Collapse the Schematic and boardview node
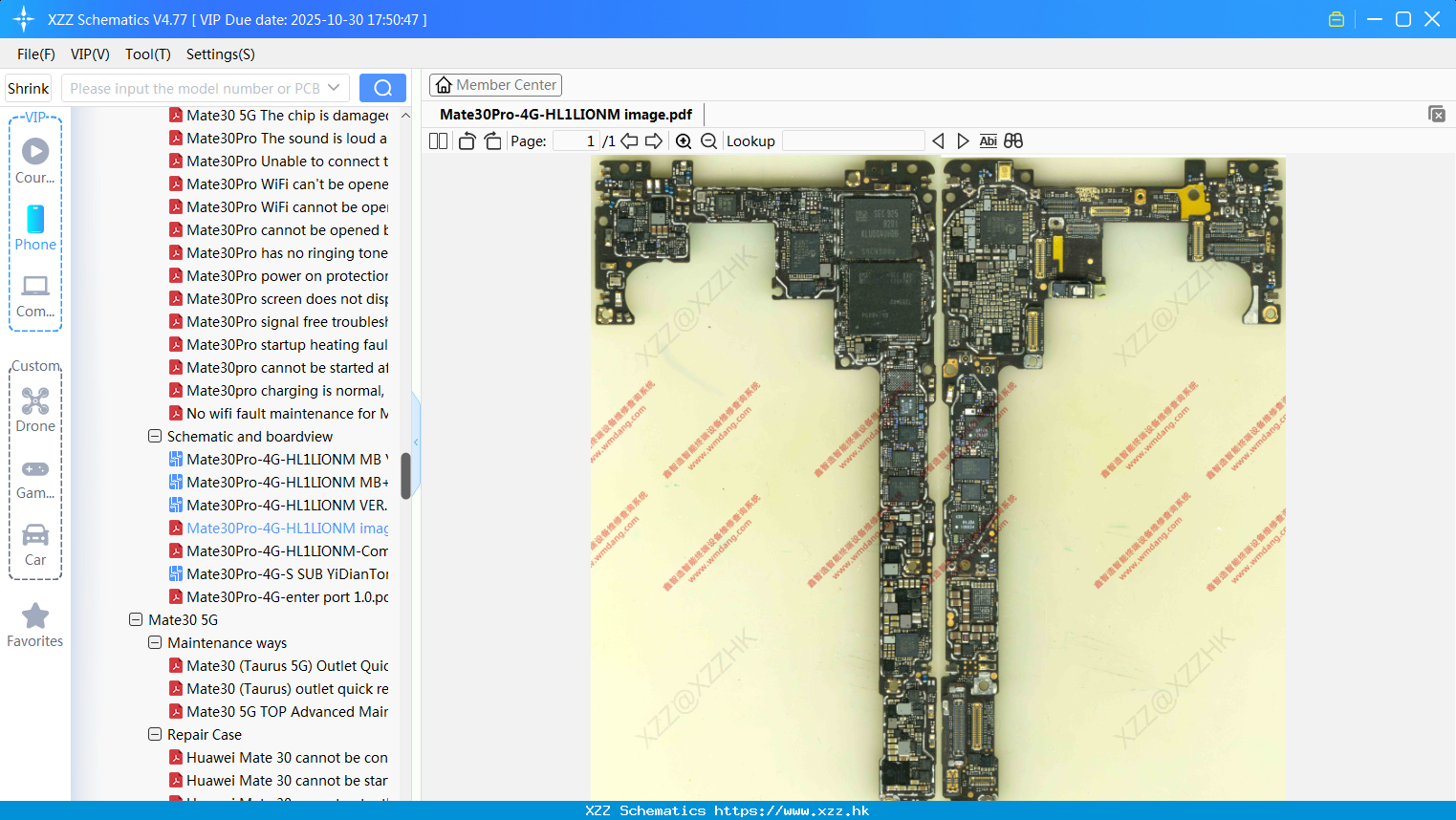Screen dimensions: 1456x820 tap(155, 436)
